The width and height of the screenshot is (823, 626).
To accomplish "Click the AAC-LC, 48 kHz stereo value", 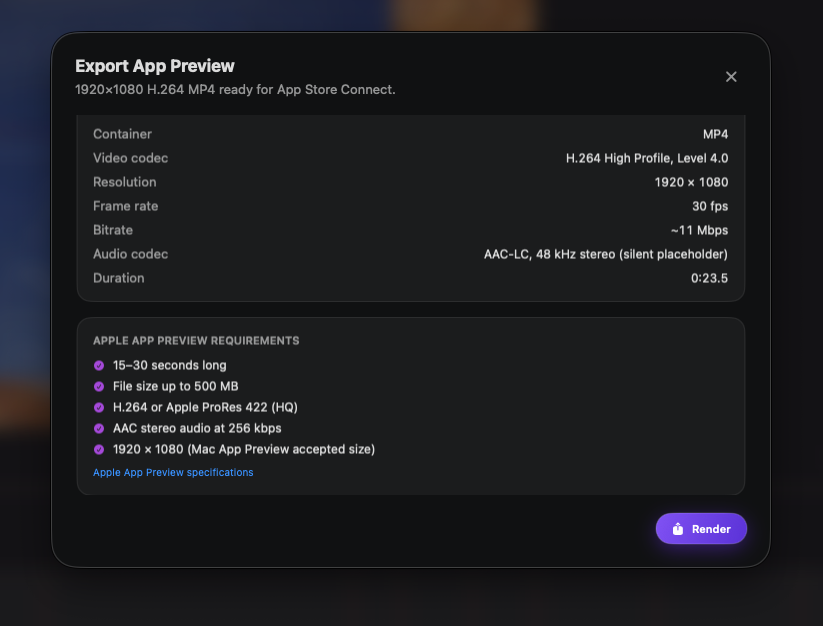I will coord(606,254).
